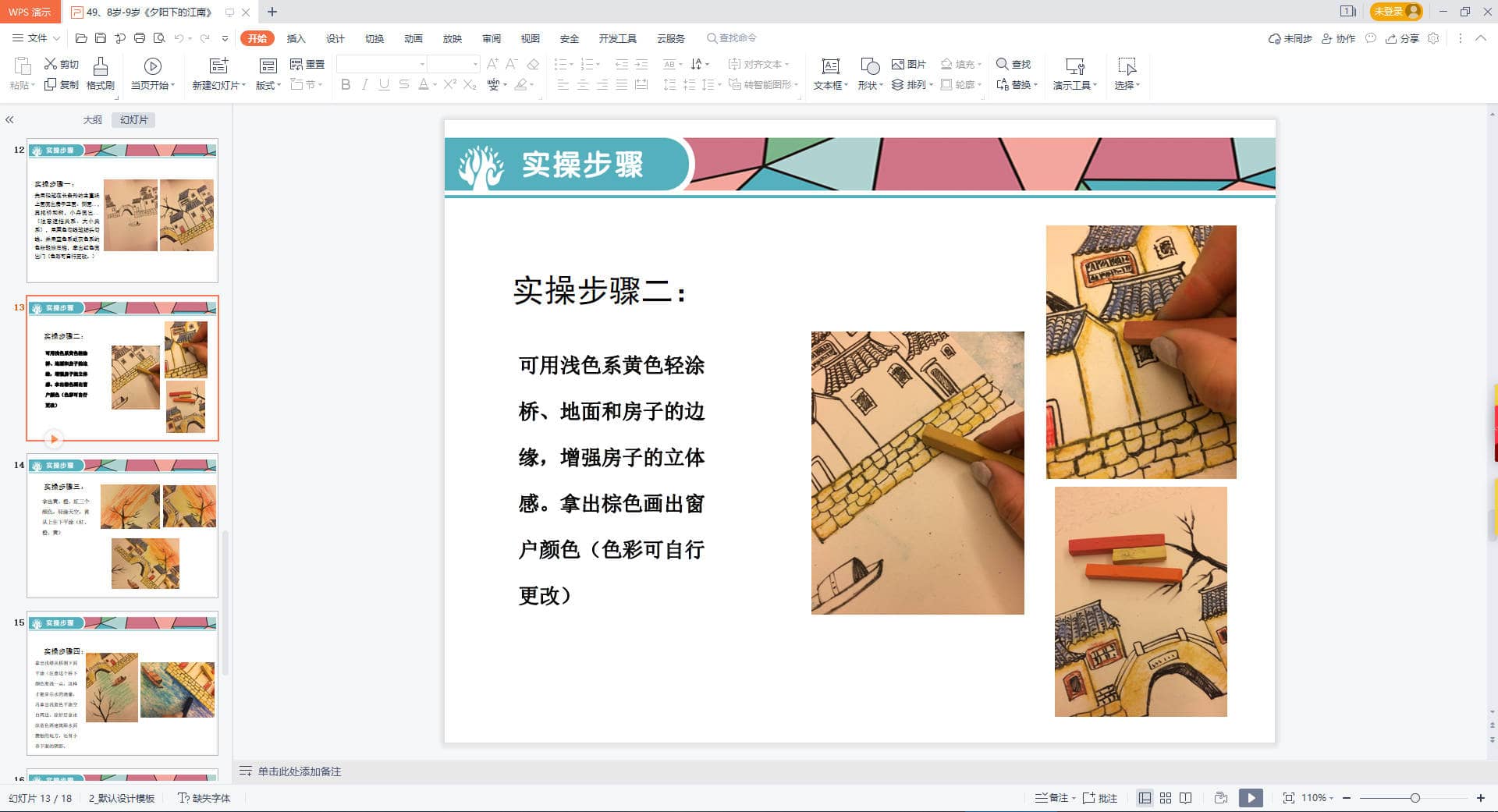Click the 未同步 sync status button

[1290, 38]
